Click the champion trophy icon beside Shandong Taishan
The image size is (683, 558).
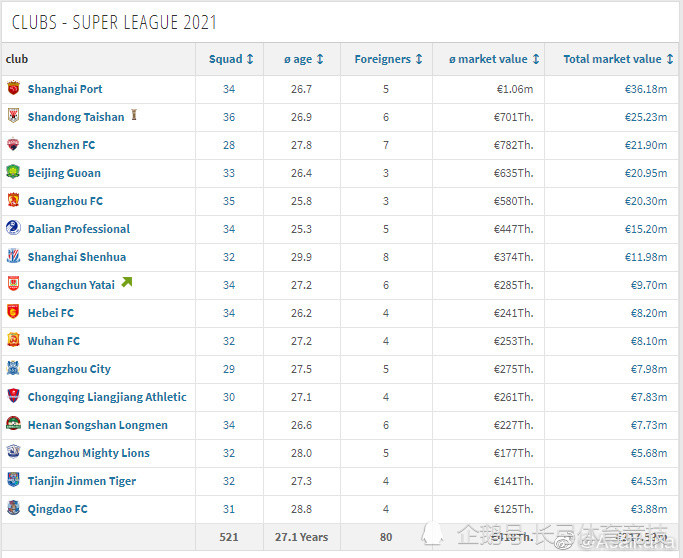pos(134,116)
